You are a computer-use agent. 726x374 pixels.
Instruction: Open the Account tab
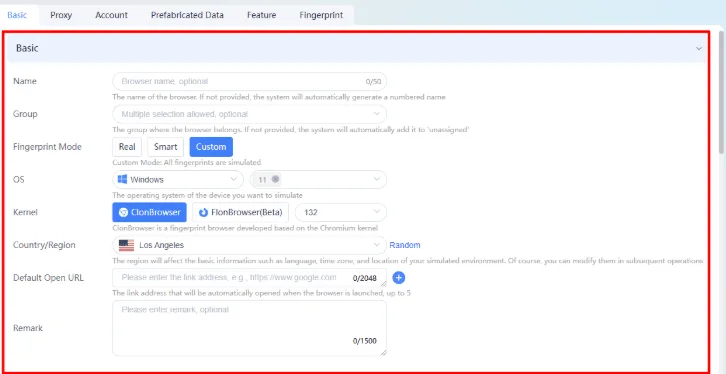click(111, 15)
